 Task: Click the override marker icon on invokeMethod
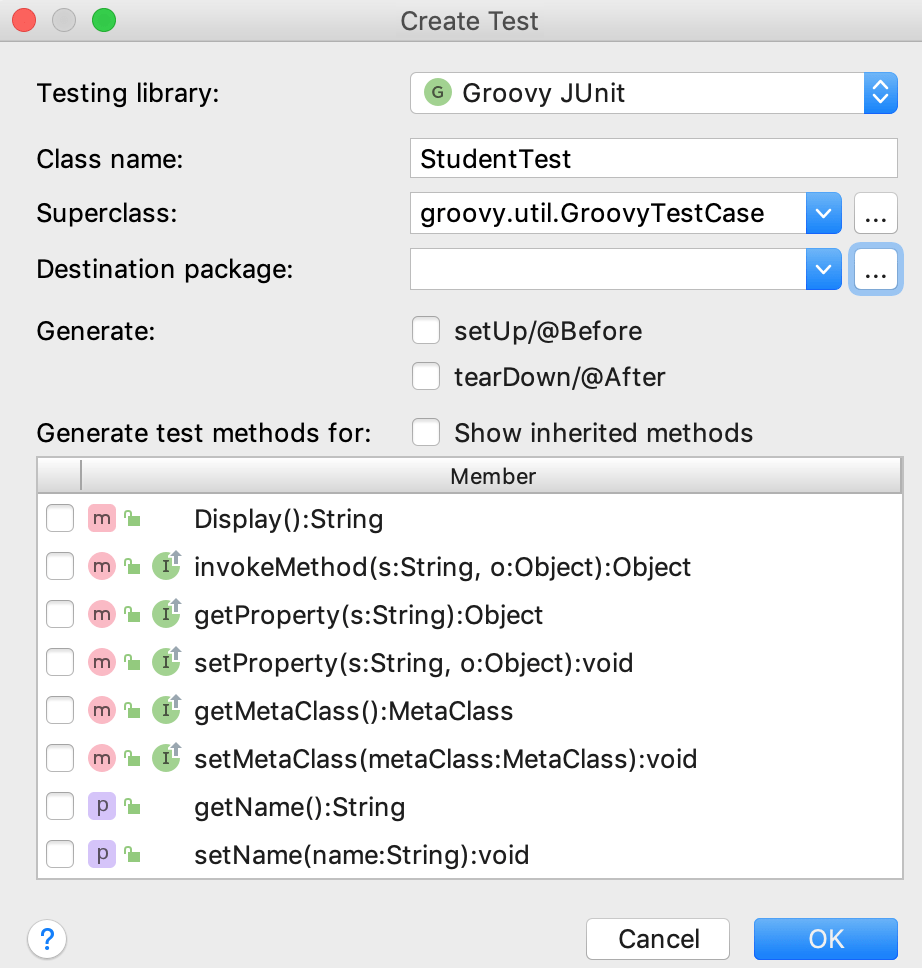point(166,566)
